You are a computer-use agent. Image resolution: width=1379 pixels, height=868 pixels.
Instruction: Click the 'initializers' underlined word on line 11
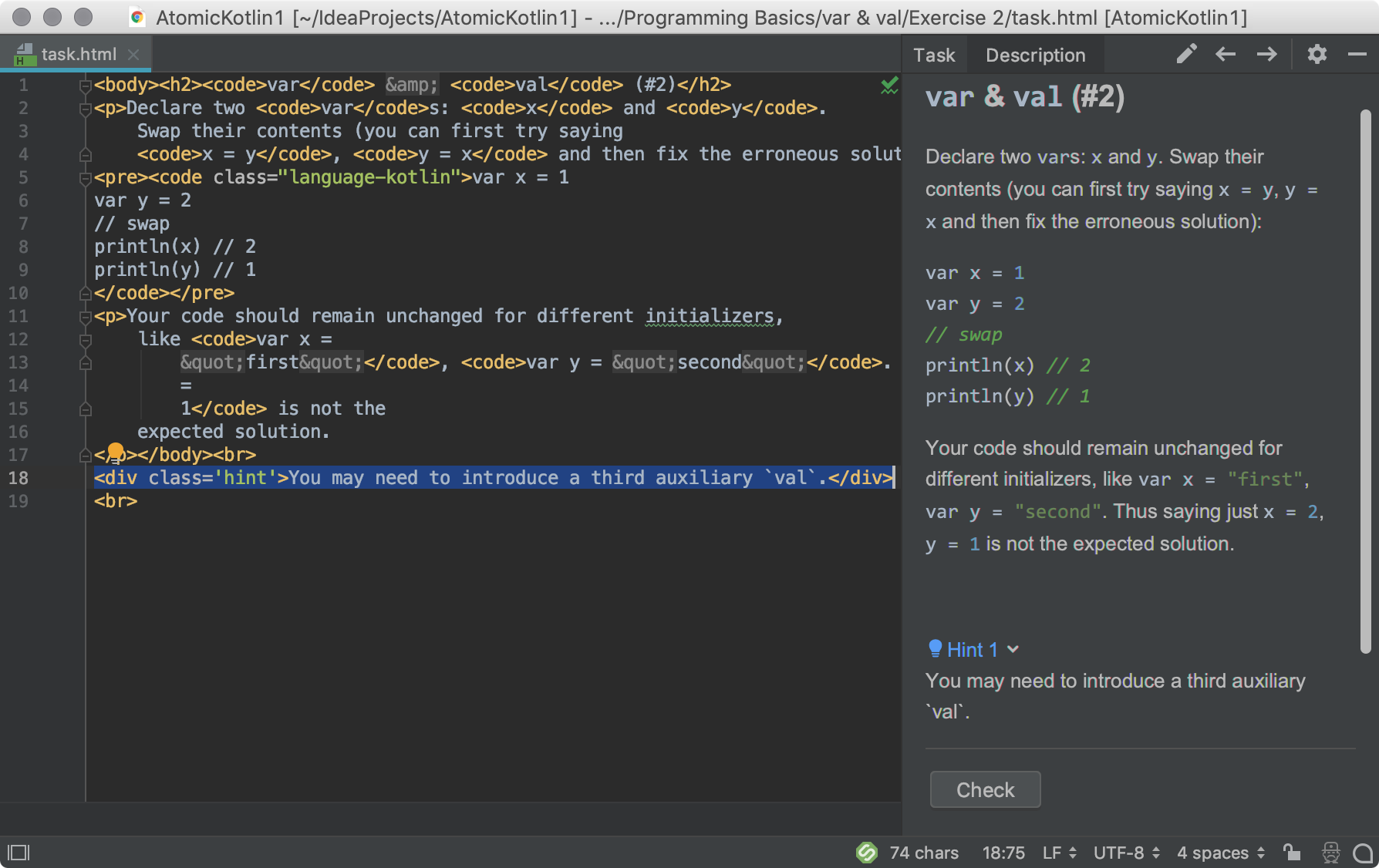tap(710, 316)
